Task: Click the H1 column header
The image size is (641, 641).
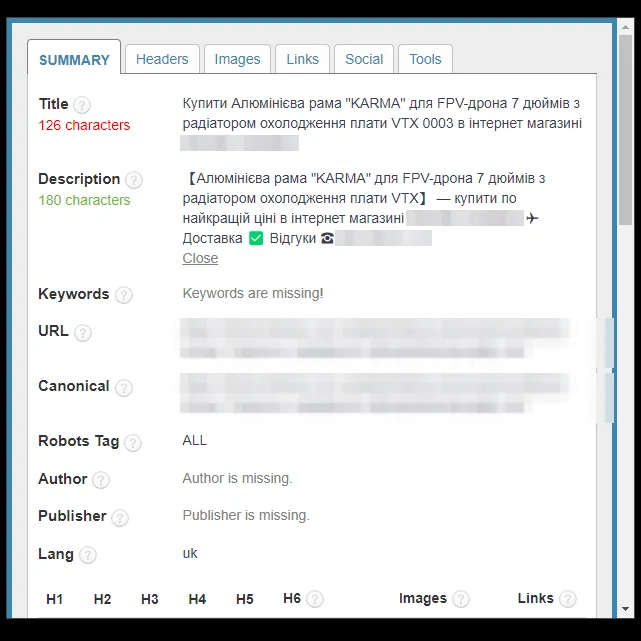Action: pyautogui.click(x=54, y=599)
